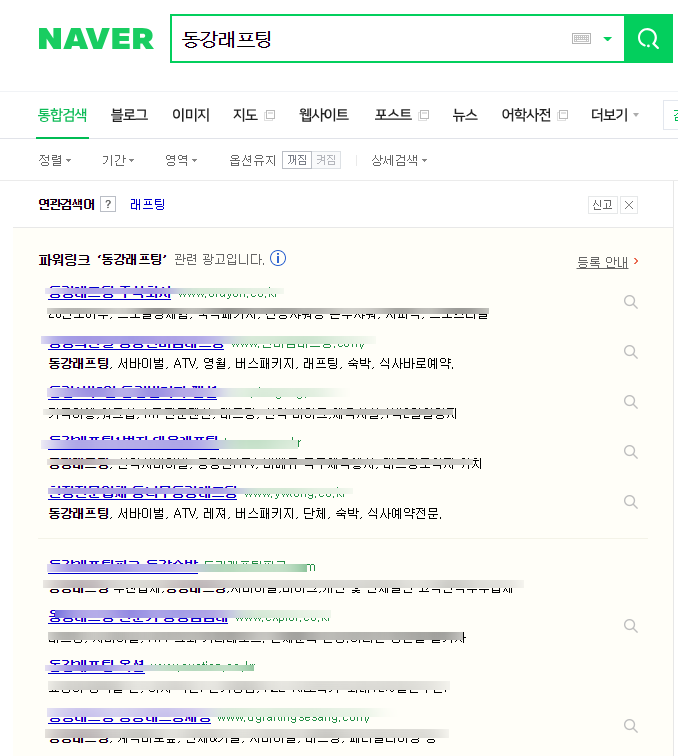Open the fourth 파워링크 ad title link
Viewport: 678px width, 756px height.
click(134, 443)
